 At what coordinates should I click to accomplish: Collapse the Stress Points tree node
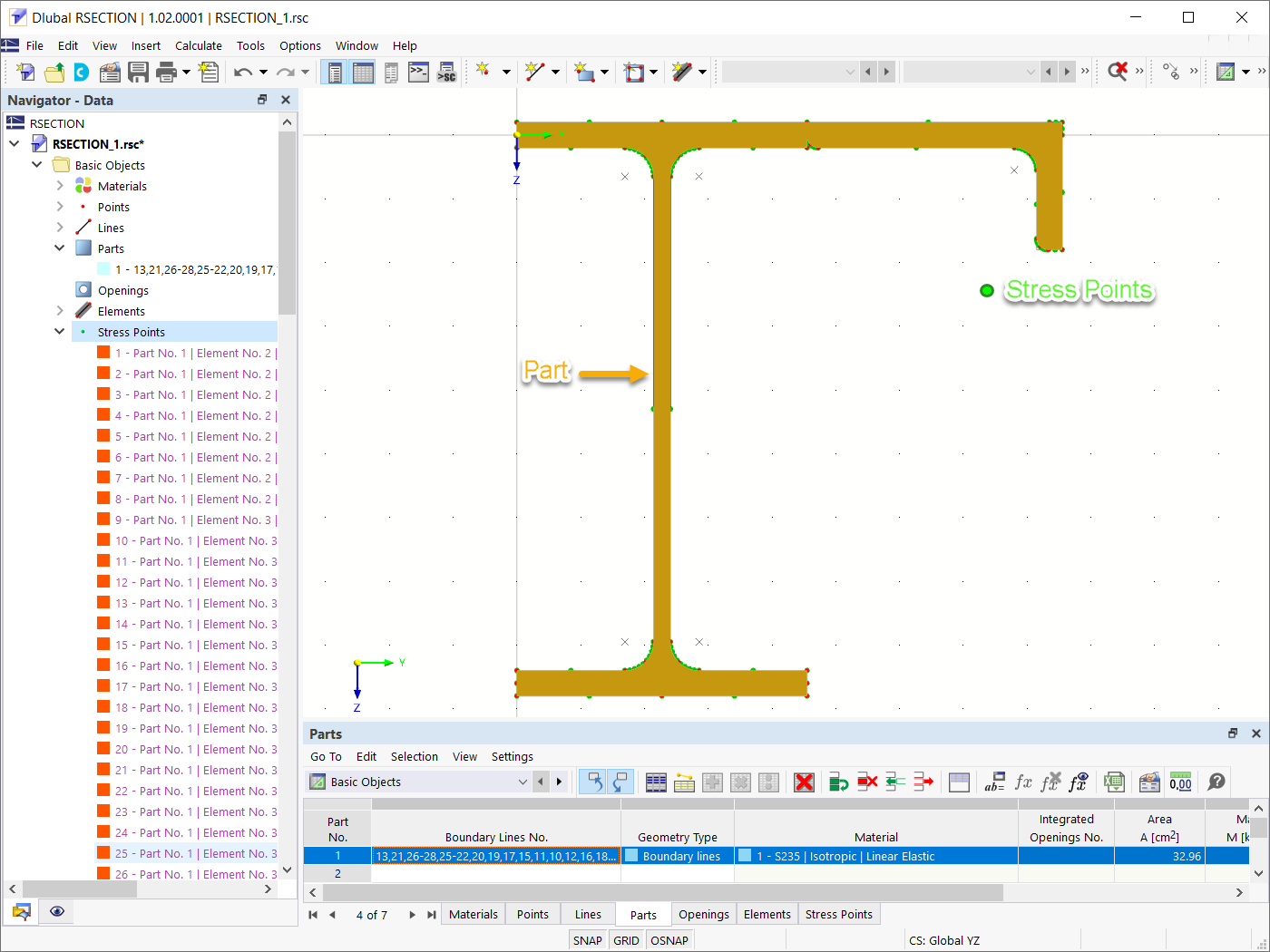click(60, 332)
